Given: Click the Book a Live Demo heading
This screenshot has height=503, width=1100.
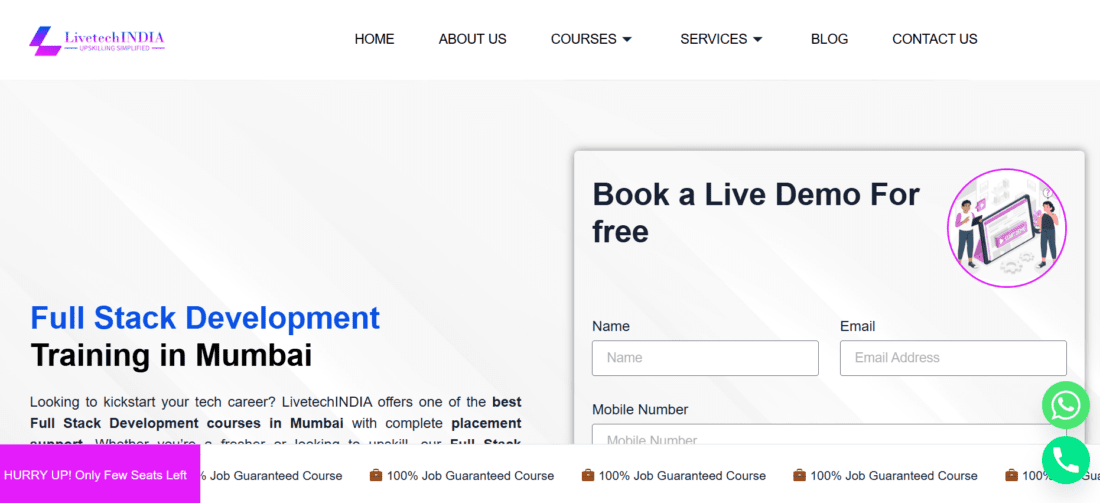Looking at the screenshot, I should pos(755,212).
